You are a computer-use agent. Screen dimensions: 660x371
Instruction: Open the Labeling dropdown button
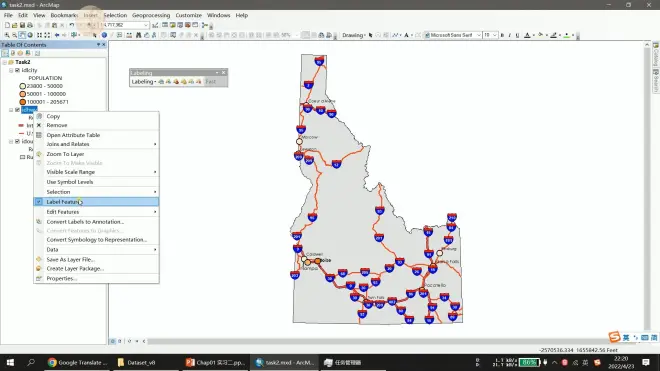(x=144, y=82)
